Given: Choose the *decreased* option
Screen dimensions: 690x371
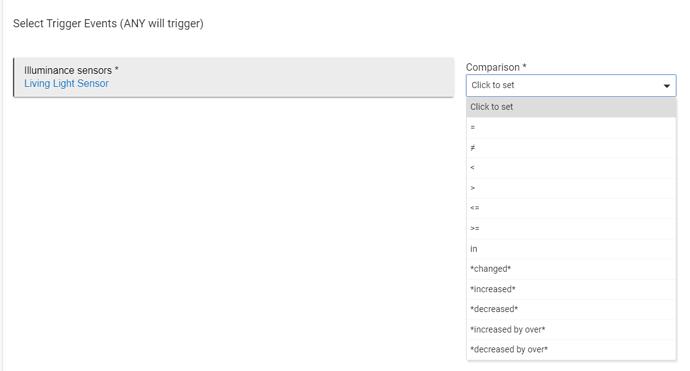Looking at the screenshot, I should (571, 309).
